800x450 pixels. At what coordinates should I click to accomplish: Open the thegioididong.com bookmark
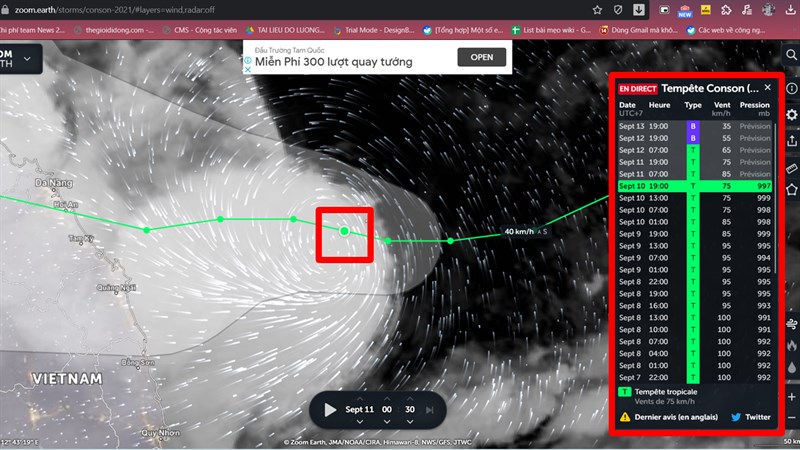[x=114, y=30]
